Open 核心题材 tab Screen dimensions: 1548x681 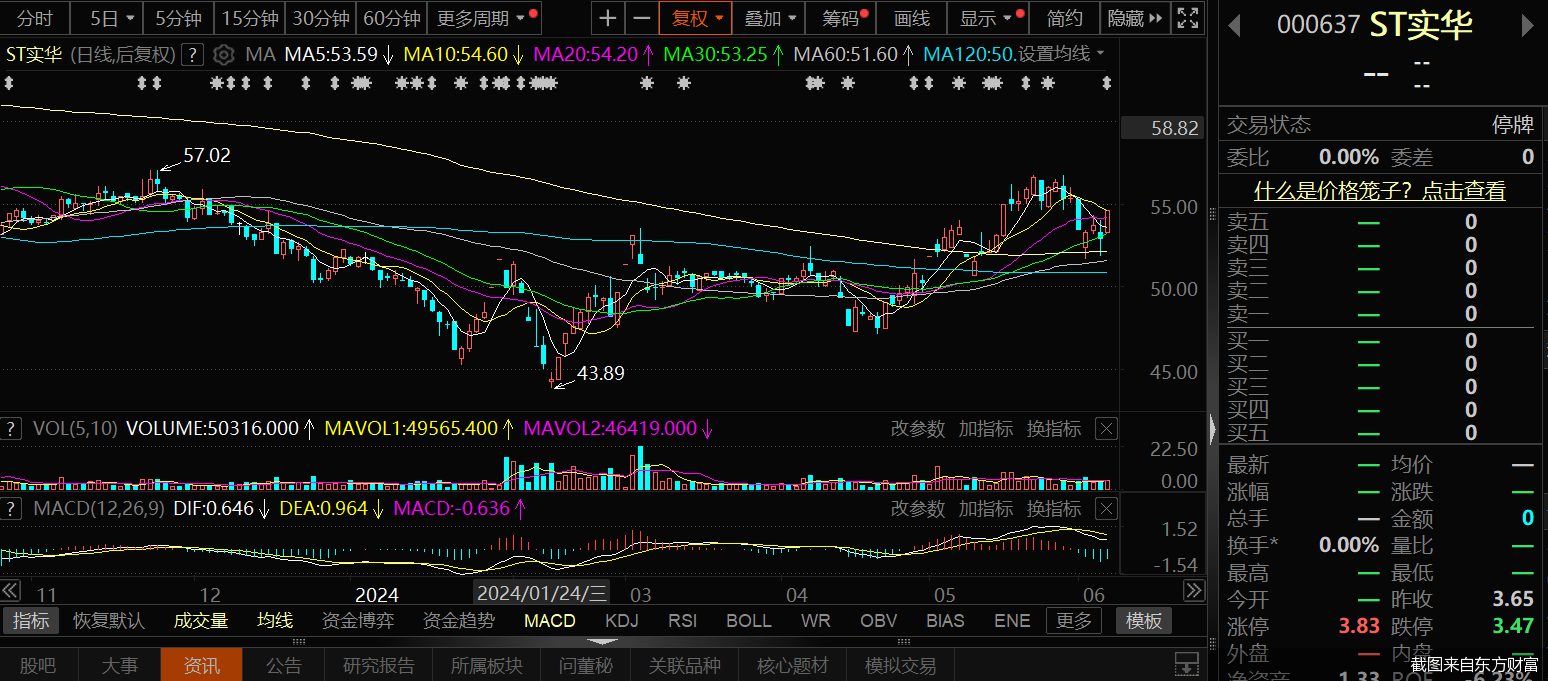[793, 665]
